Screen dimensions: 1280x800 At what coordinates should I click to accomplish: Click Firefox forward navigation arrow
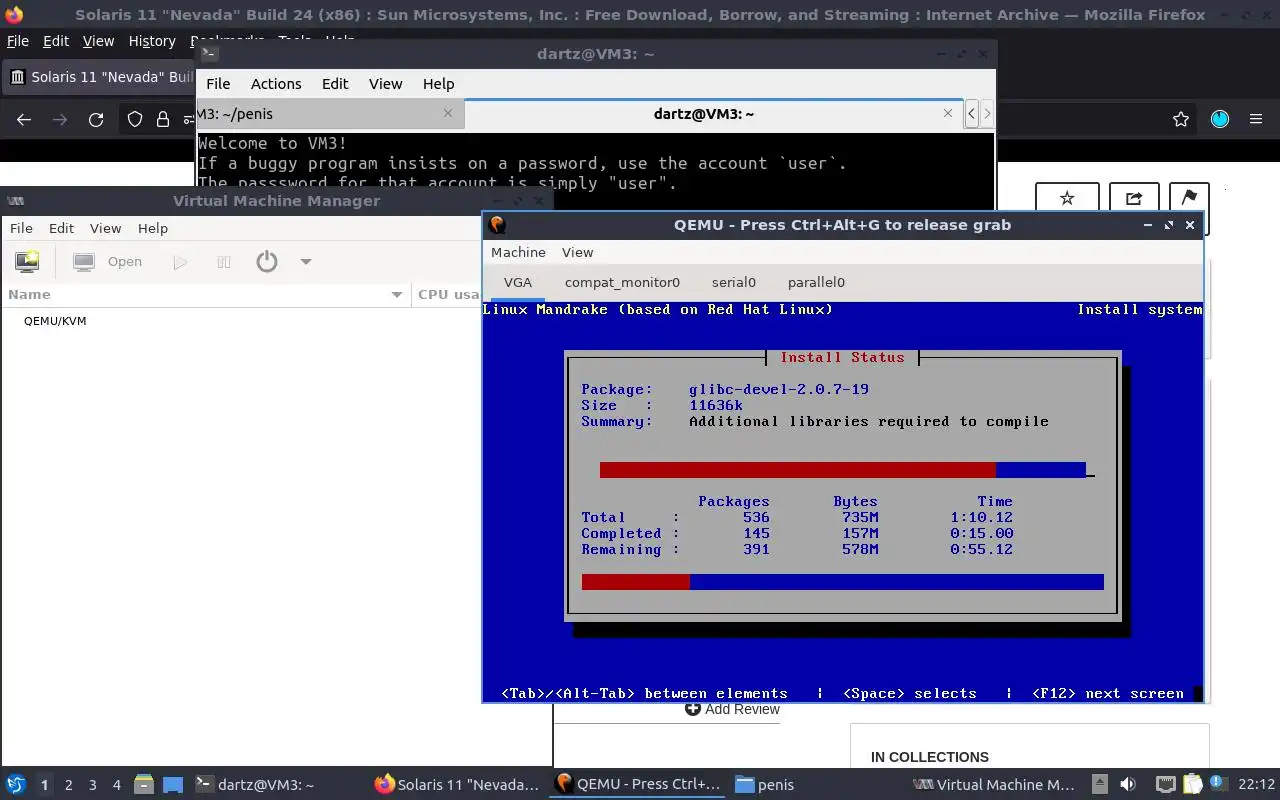60,120
